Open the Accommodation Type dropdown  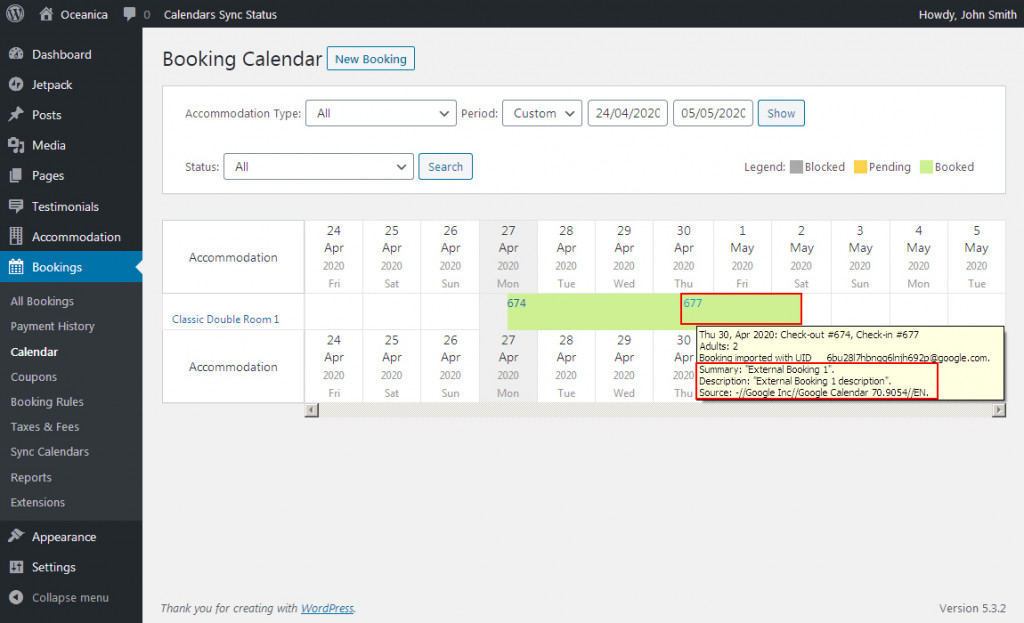click(x=380, y=113)
